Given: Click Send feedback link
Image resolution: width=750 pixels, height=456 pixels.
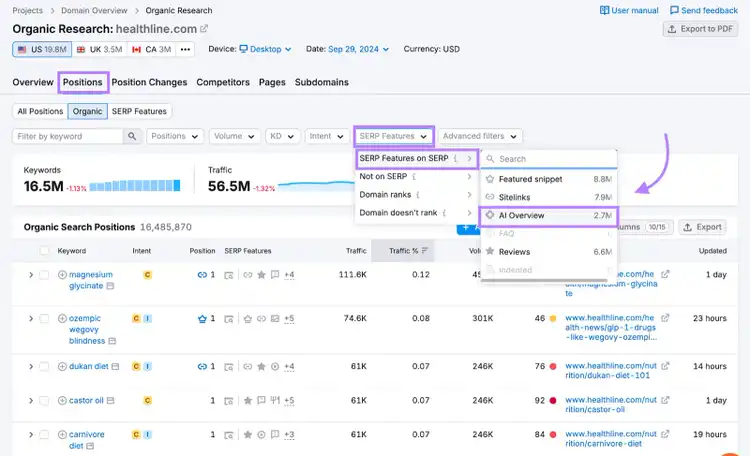Looking at the screenshot, I should 704,10.
